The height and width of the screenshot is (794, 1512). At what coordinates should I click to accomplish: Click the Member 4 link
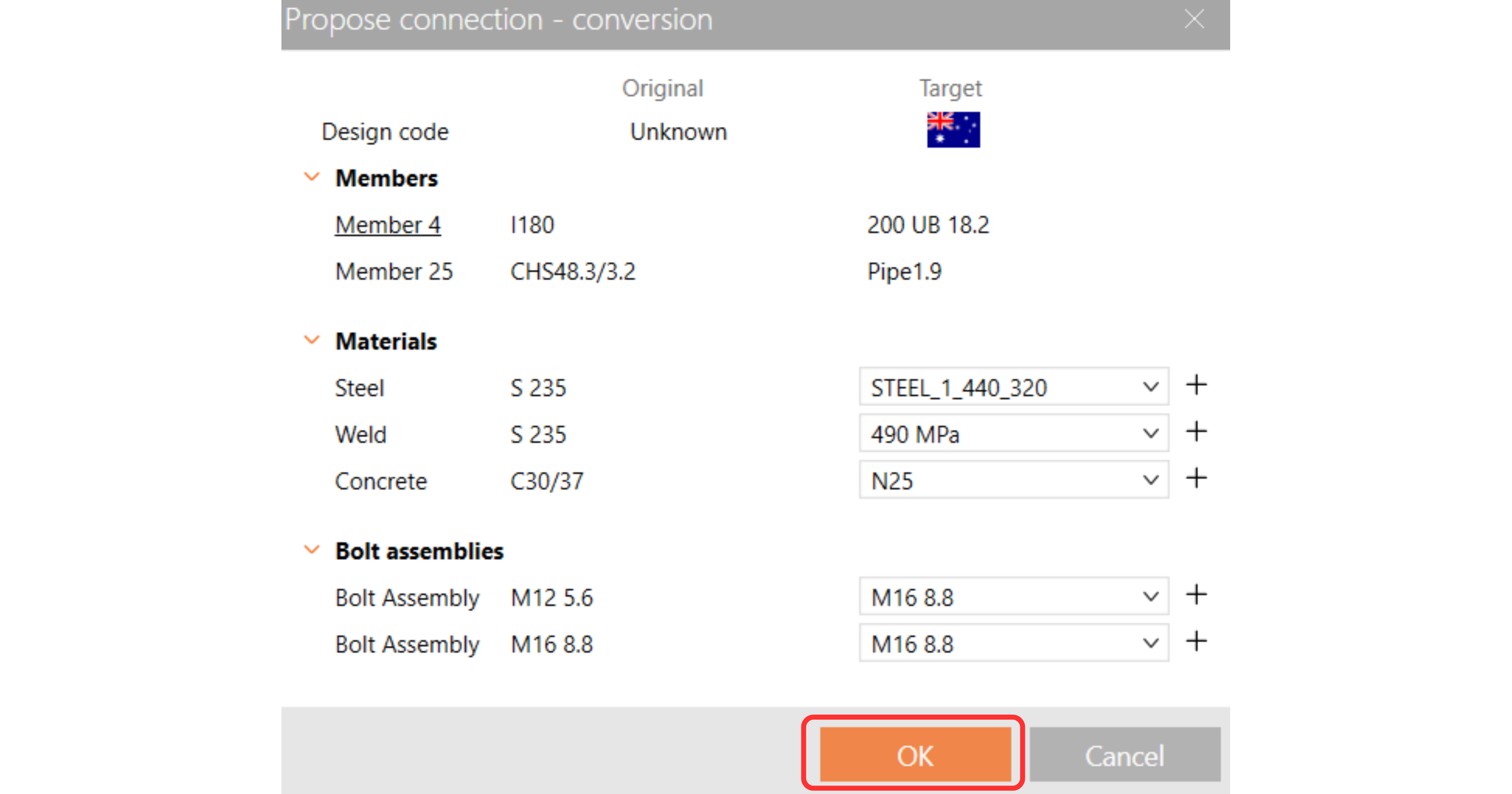pyautogui.click(x=387, y=225)
